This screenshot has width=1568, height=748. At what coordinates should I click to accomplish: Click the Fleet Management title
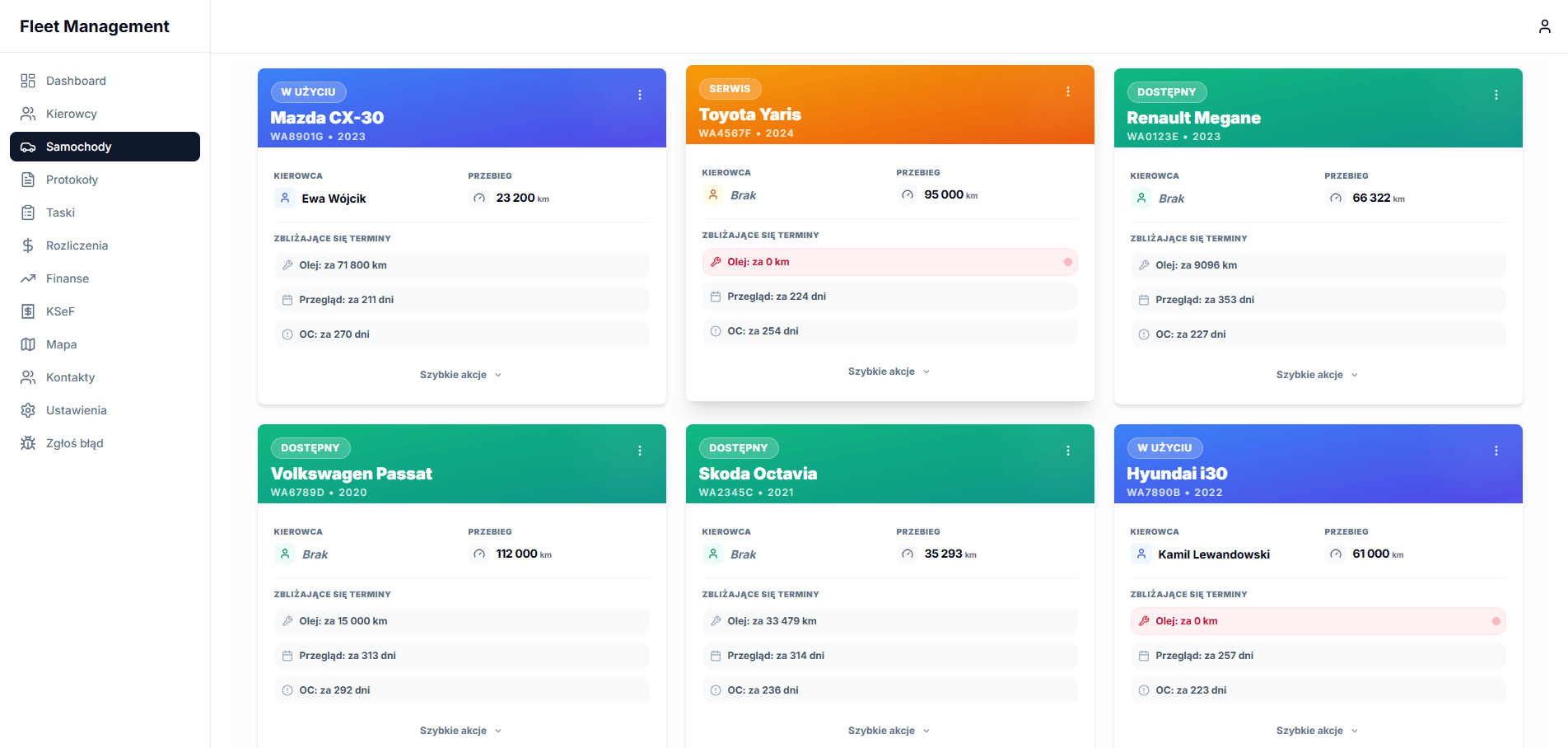click(95, 26)
